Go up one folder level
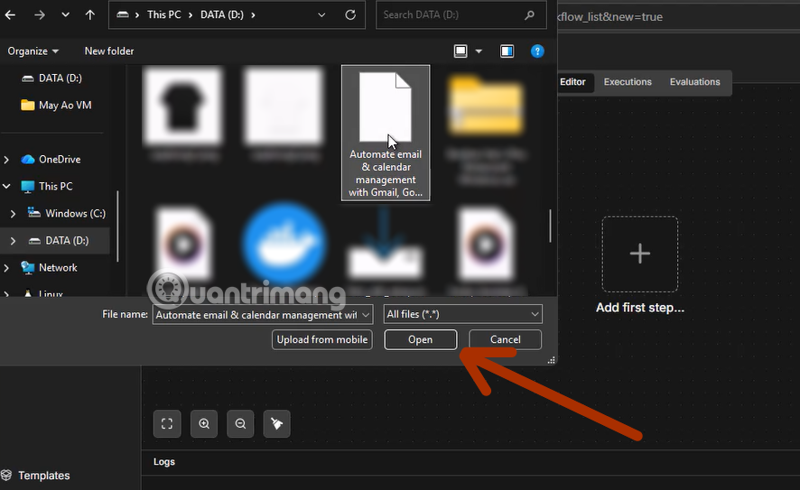Screen dimensions: 800x490 (90, 15)
